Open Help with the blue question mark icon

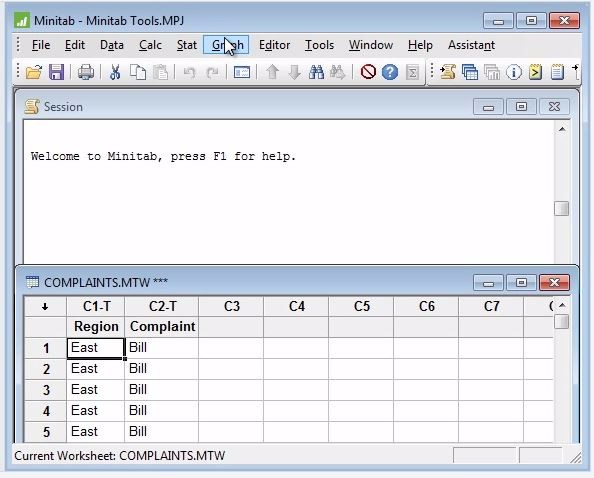click(390, 72)
